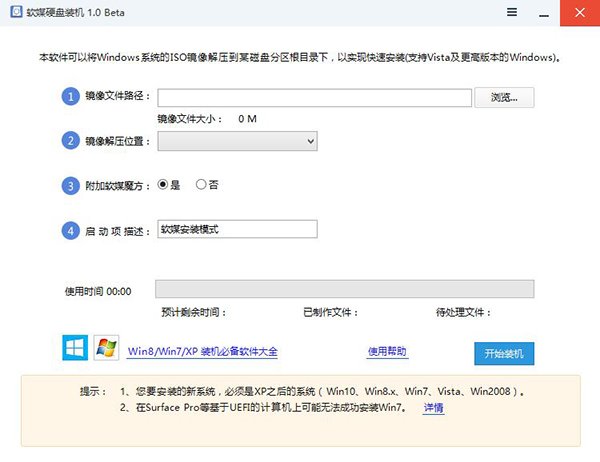Focus the 镜像文件路径 input field
The image size is (600, 462).
[x=315, y=98]
